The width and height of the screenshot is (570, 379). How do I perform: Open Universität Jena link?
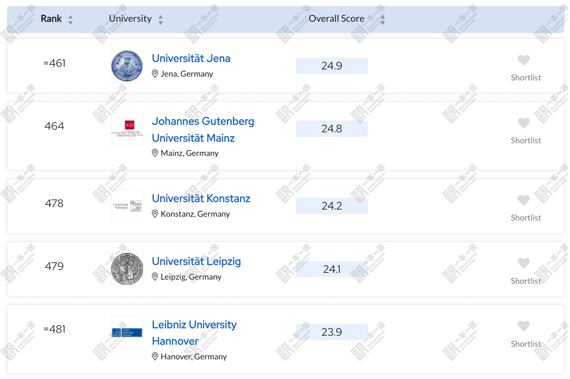coord(191,58)
